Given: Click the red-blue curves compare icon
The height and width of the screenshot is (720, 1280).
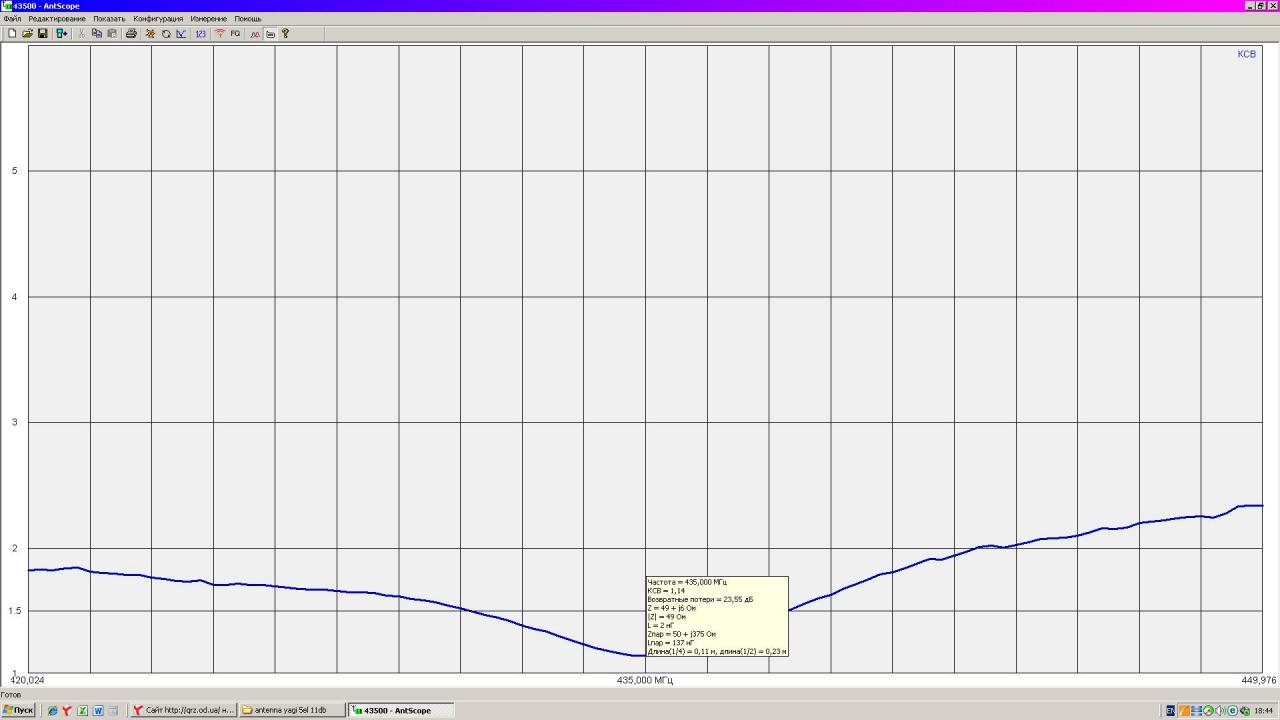Looking at the screenshot, I should point(255,33).
